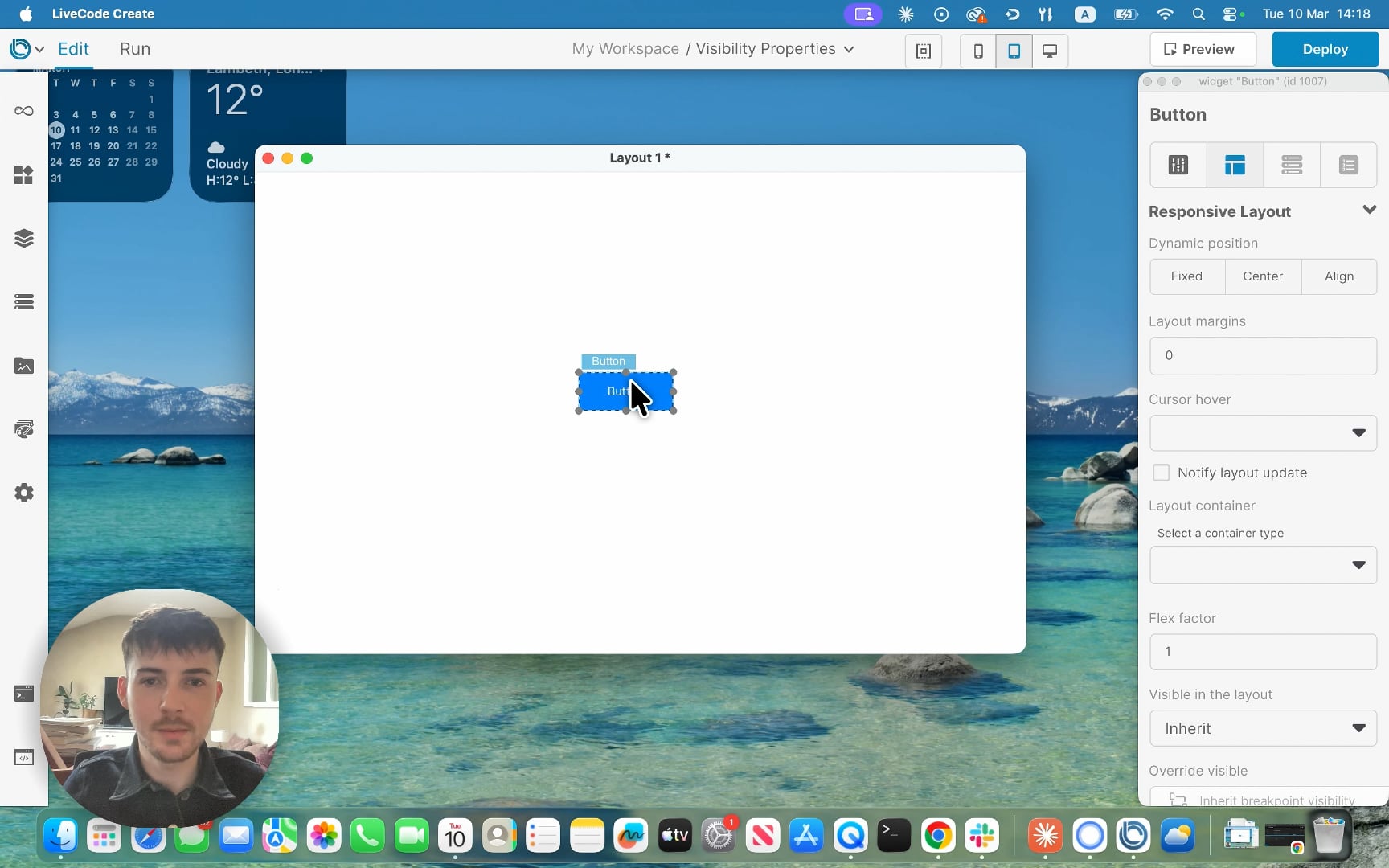Open the Visibility Properties project menu
Image resolution: width=1389 pixels, height=868 pixels.
pyautogui.click(x=774, y=49)
